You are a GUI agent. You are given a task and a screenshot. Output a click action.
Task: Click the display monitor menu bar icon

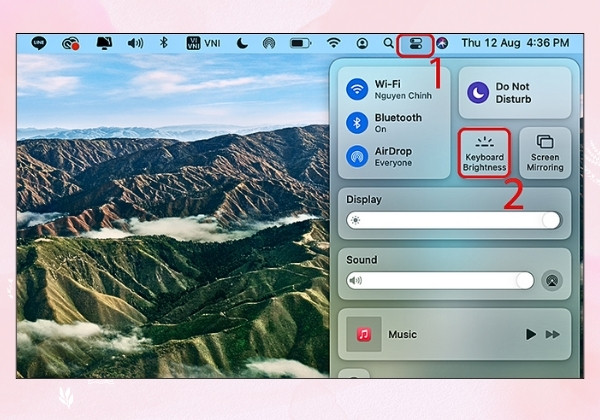(x=104, y=43)
